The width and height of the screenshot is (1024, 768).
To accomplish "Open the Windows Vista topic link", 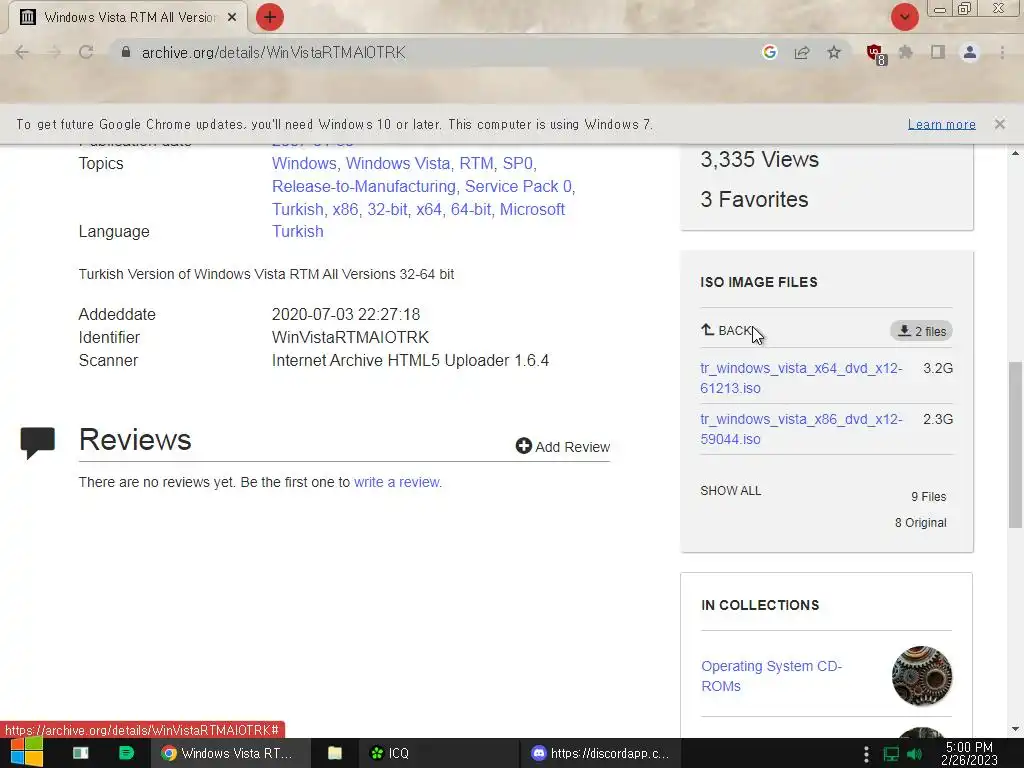I will [x=398, y=163].
